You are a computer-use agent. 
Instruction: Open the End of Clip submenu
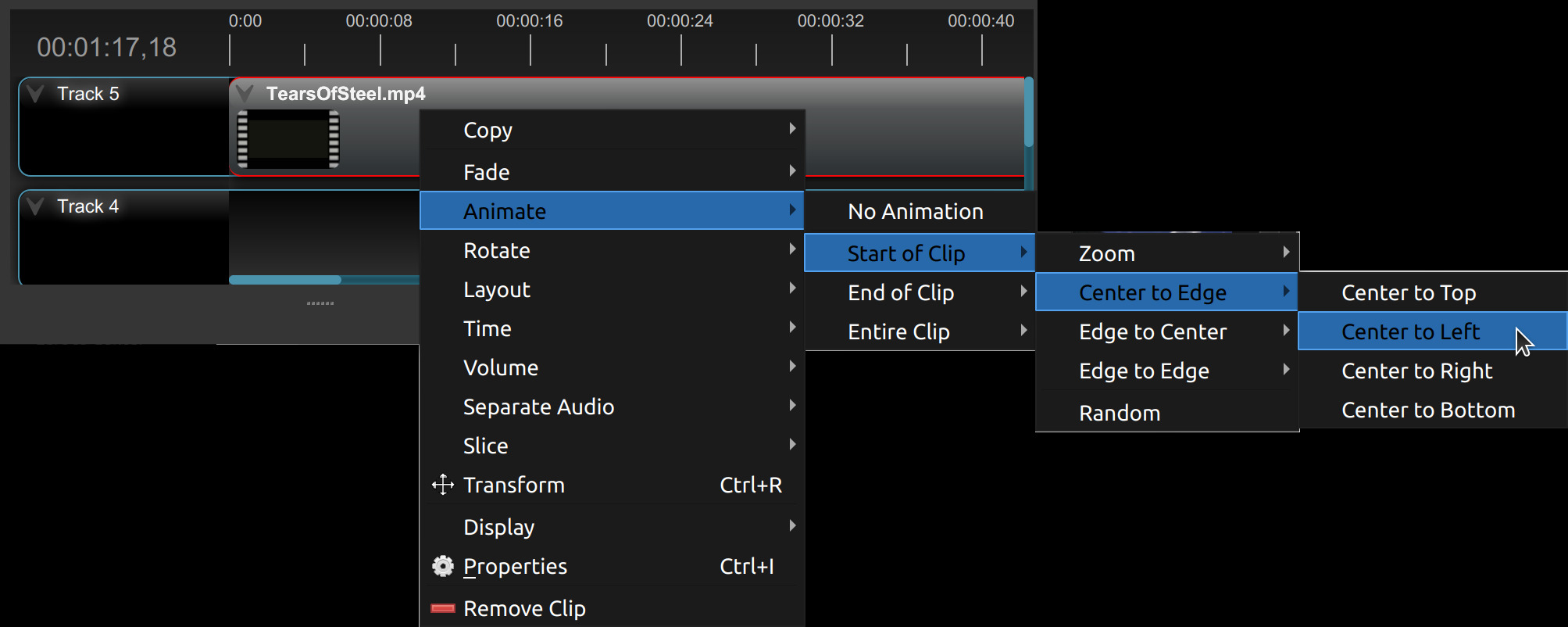[x=900, y=292]
